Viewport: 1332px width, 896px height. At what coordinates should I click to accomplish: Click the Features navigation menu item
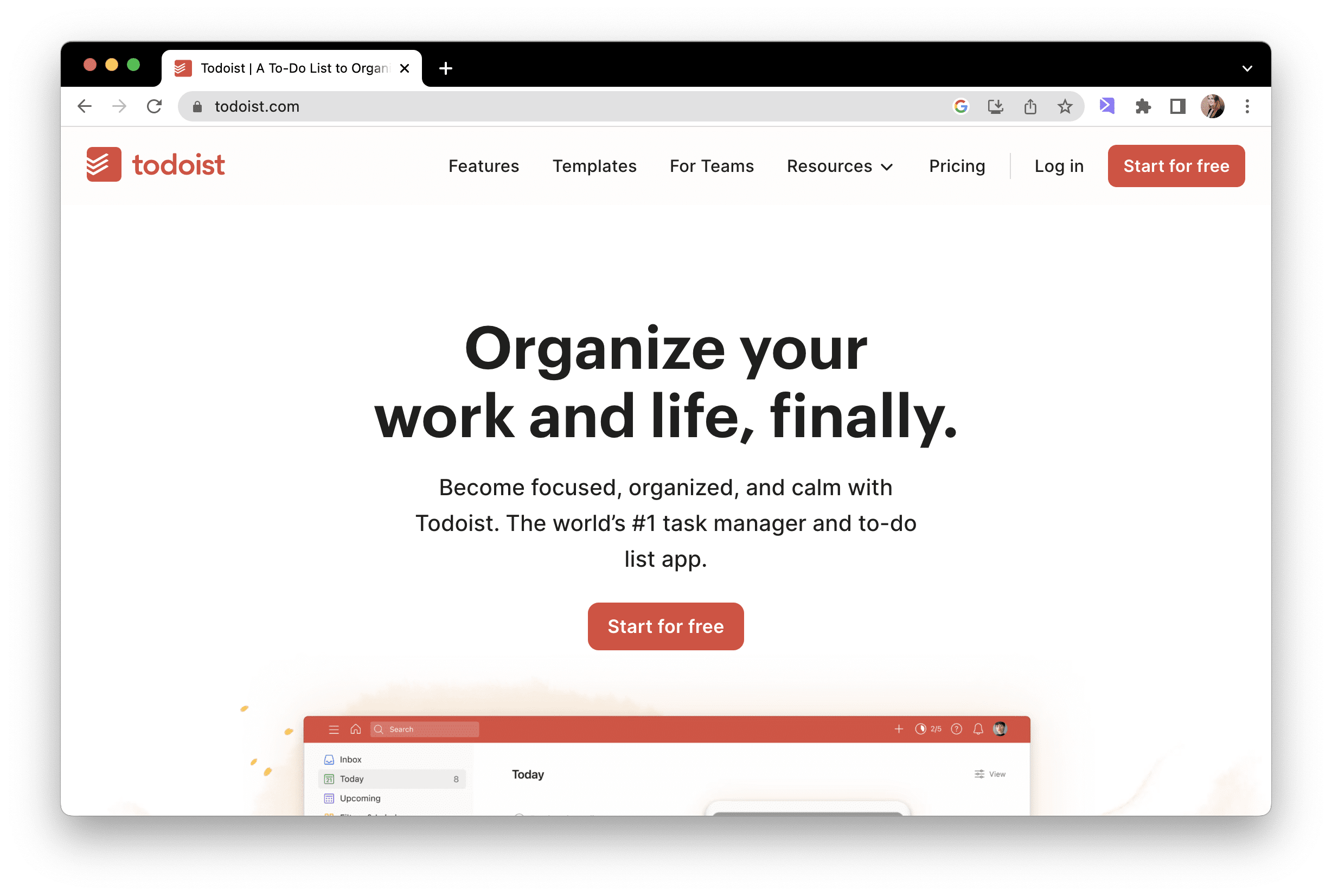pos(483,166)
